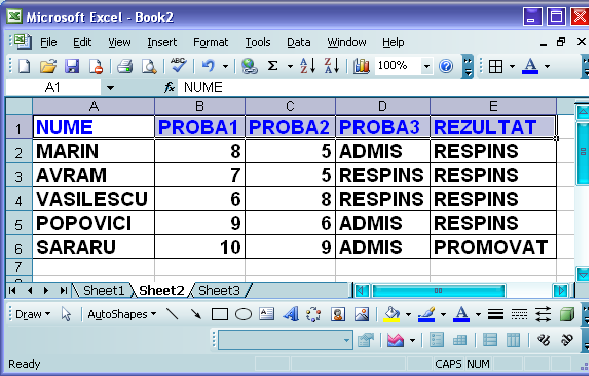Select Objects arrow on Draw toolbar
The image size is (589, 376).
pyautogui.click(x=66, y=314)
